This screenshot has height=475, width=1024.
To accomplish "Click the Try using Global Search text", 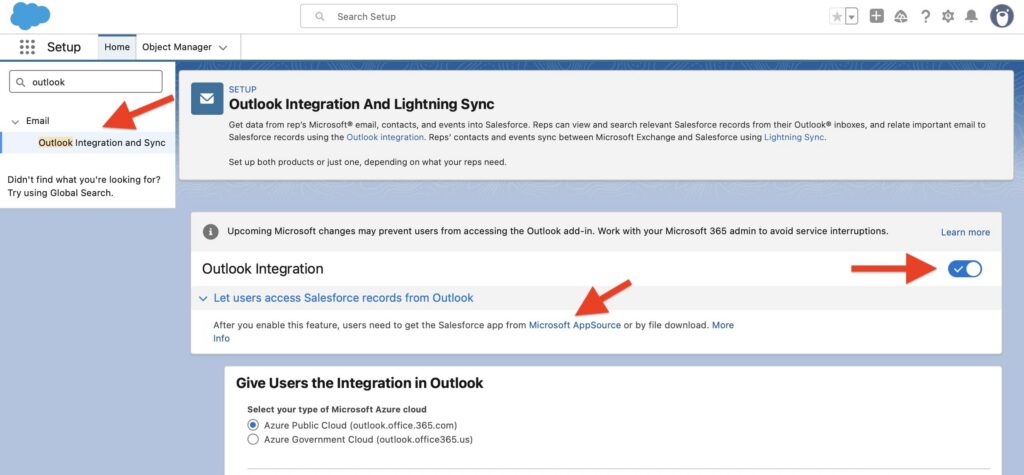I will (60, 193).
